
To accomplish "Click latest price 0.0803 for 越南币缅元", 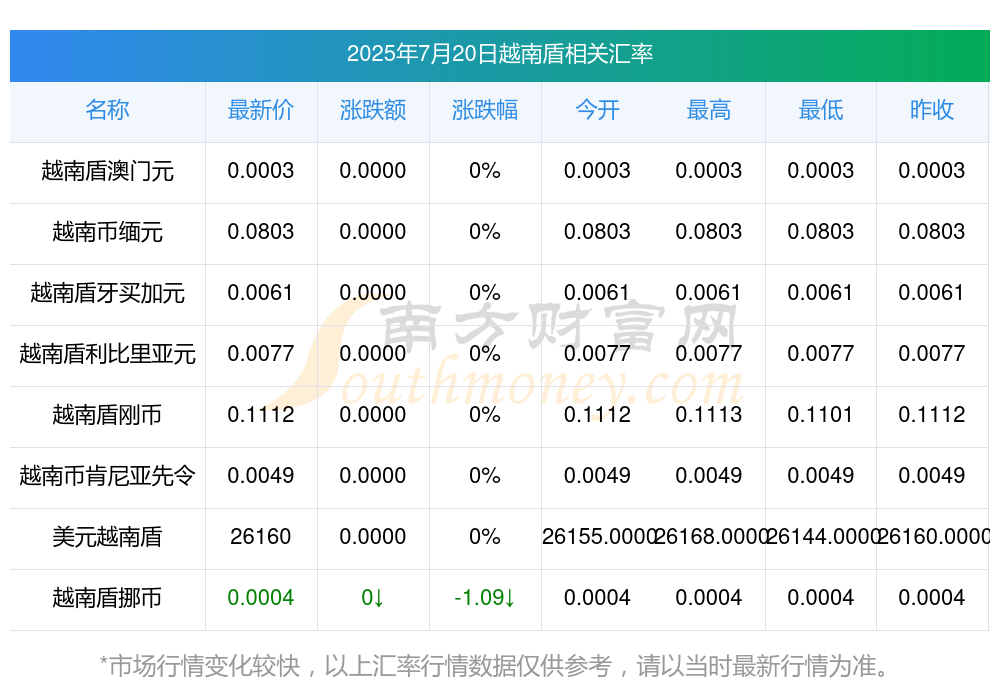I will (261, 232).
